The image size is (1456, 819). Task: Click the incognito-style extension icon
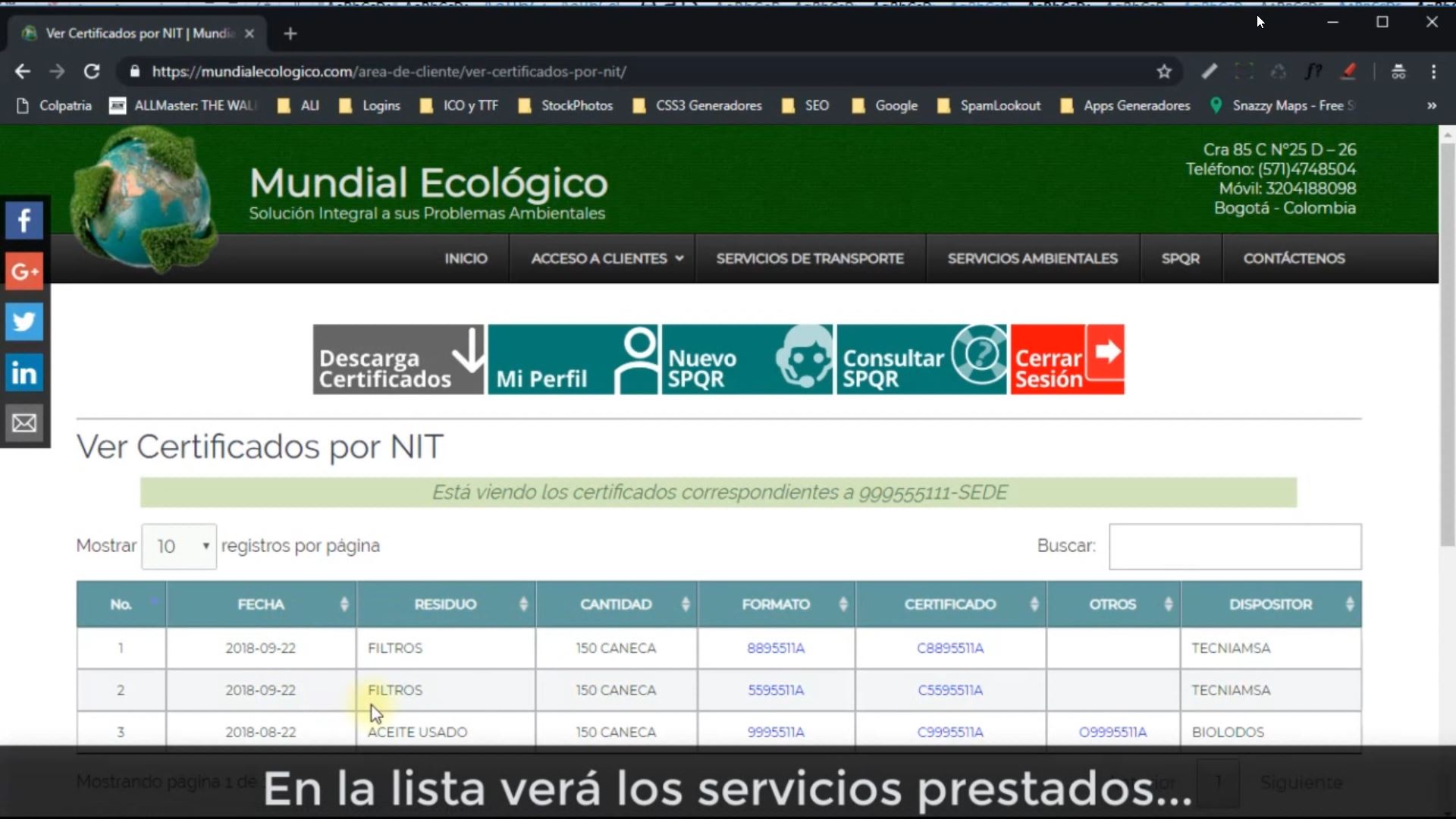[x=1398, y=71]
